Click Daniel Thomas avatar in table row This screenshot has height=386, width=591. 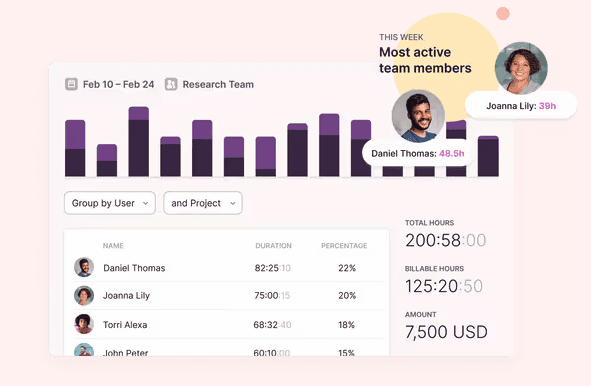[x=84, y=267]
